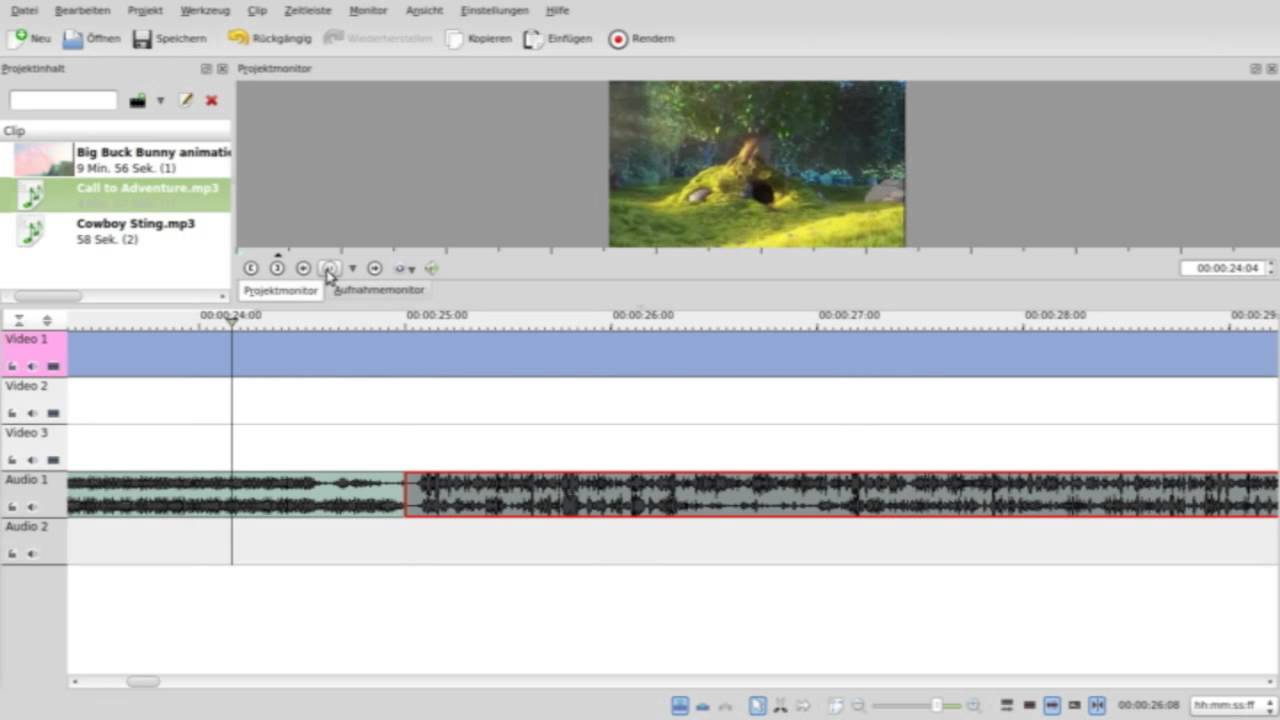Open the Clip menu
This screenshot has width=1280, height=720.
[257, 10]
